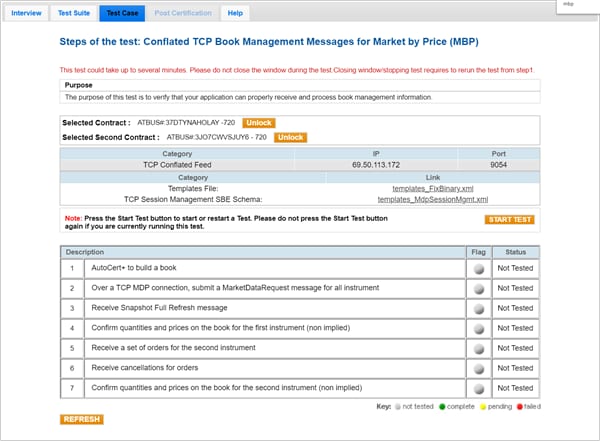This screenshot has height=441, width=600.
Task: Unlock the first selected contract
Action: [x=258, y=122]
